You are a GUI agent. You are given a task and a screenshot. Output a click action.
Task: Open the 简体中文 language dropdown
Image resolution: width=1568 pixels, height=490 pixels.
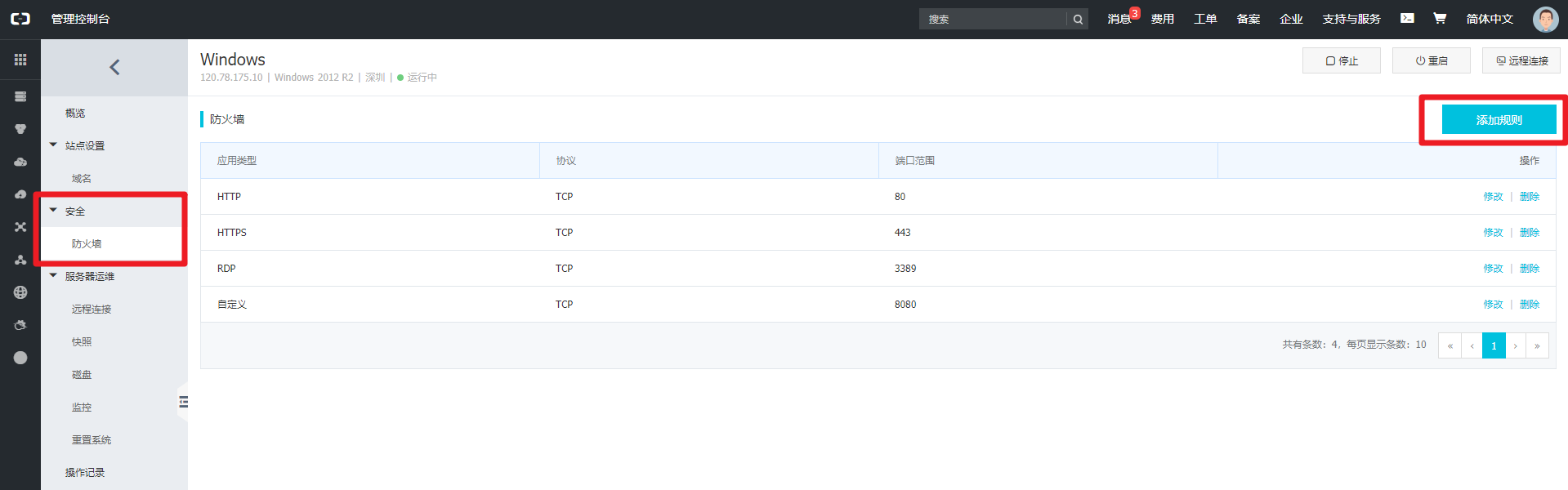tap(1490, 19)
